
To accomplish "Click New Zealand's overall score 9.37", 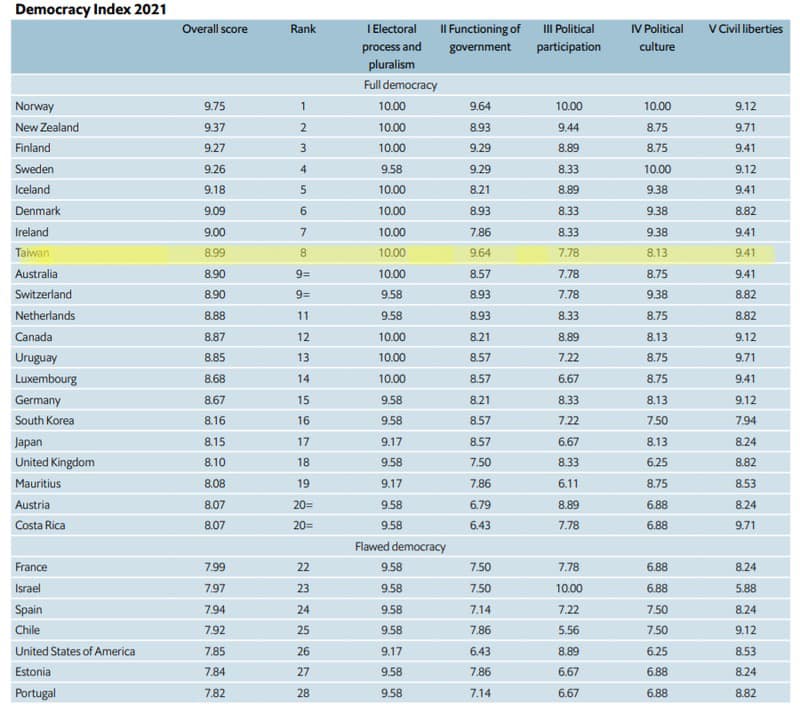I will 215,128.
